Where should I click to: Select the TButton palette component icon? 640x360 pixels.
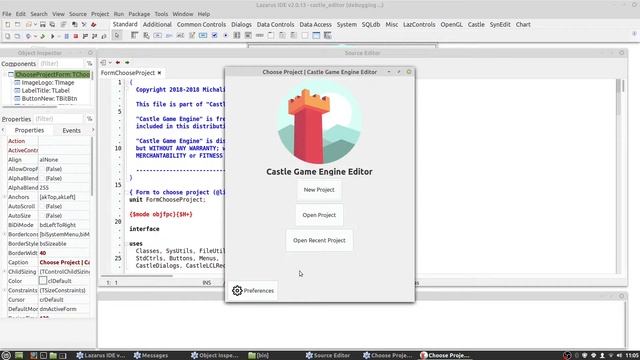tap(158, 36)
